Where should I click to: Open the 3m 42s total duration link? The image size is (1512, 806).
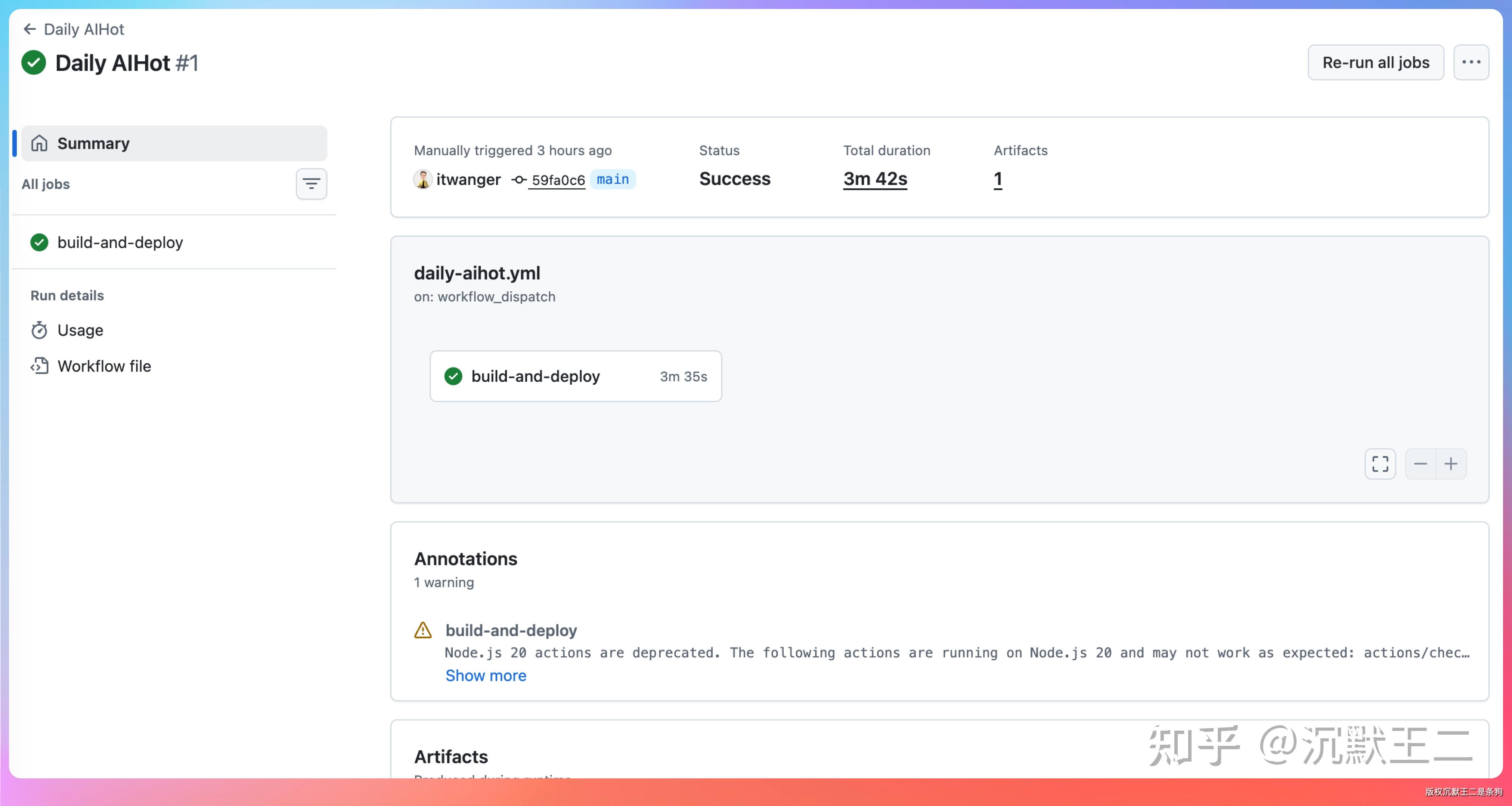coord(875,179)
